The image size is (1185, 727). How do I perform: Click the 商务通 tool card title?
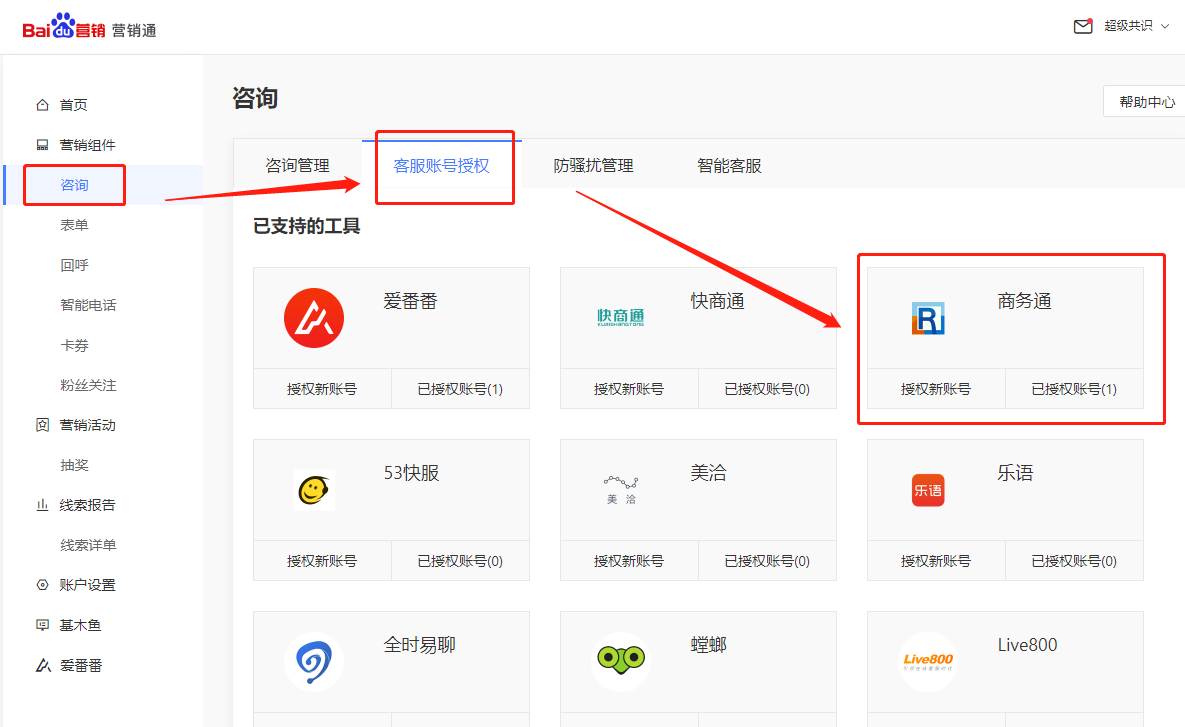point(1024,302)
